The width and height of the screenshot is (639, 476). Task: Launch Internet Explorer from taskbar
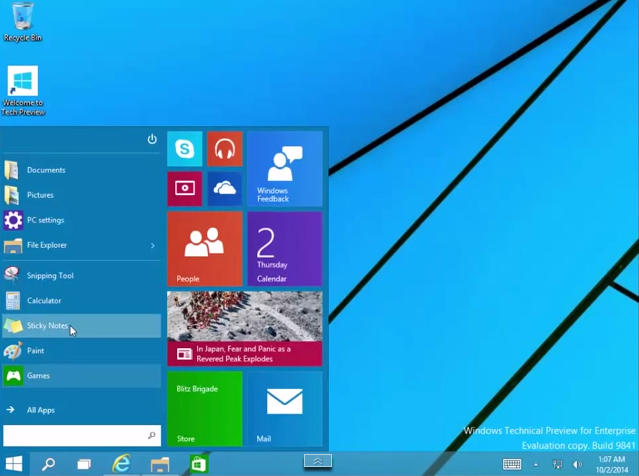click(x=121, y=464)
